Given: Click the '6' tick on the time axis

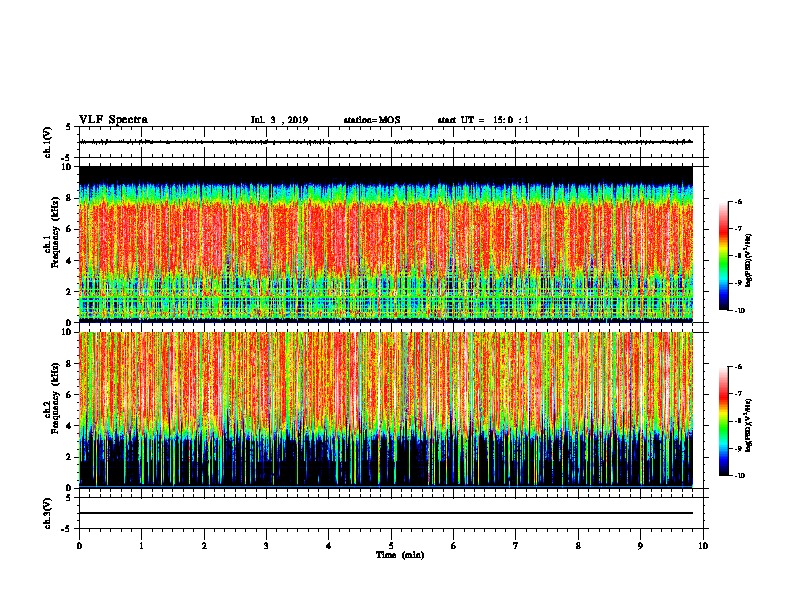Looking at the screenshot, I should pyautogui.click(x=454, y=546).
